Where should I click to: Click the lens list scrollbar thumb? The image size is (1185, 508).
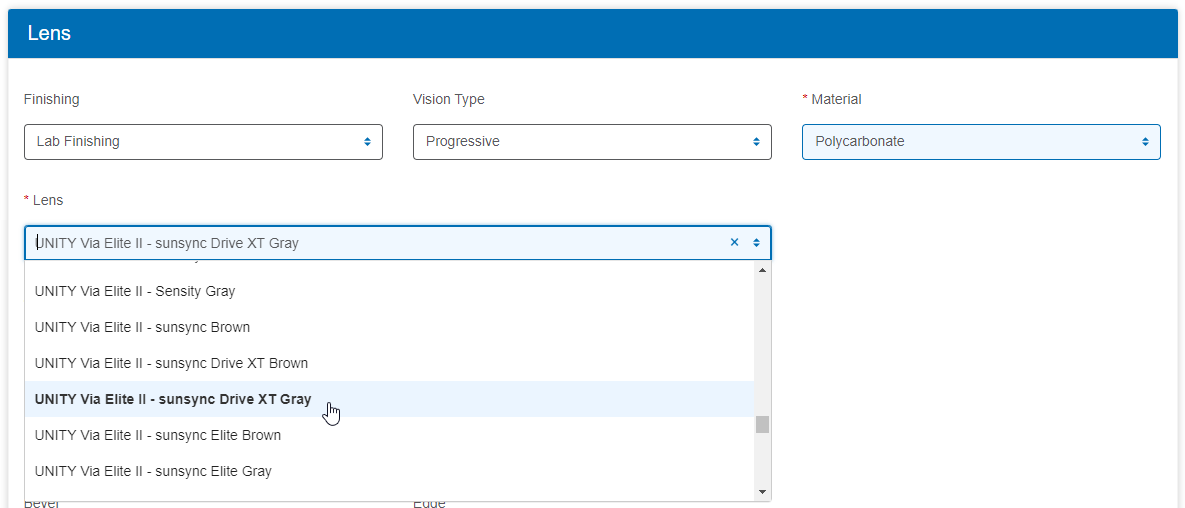pos(762,425)
